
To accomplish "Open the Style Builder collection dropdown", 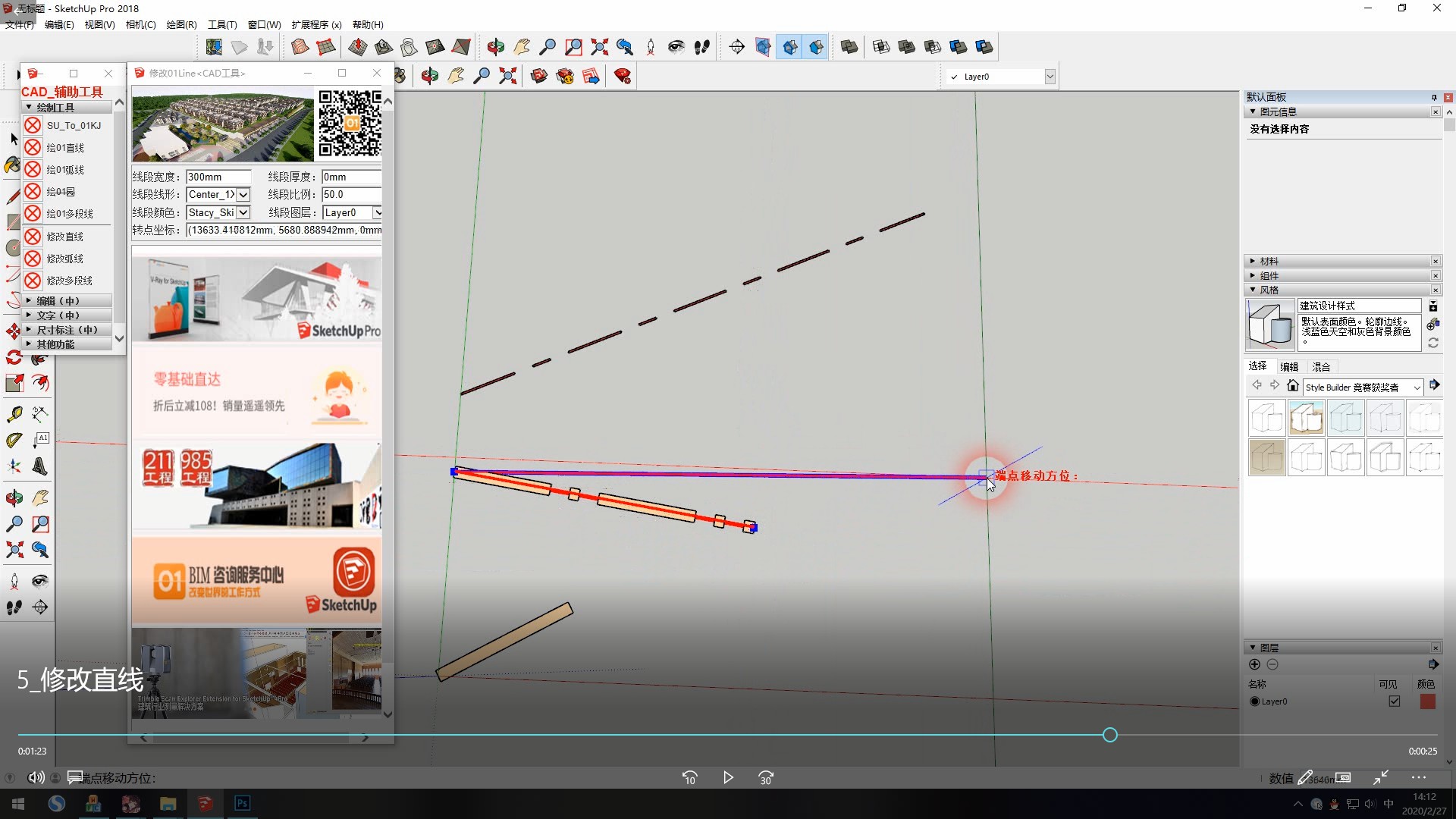I will (1416, 388).
